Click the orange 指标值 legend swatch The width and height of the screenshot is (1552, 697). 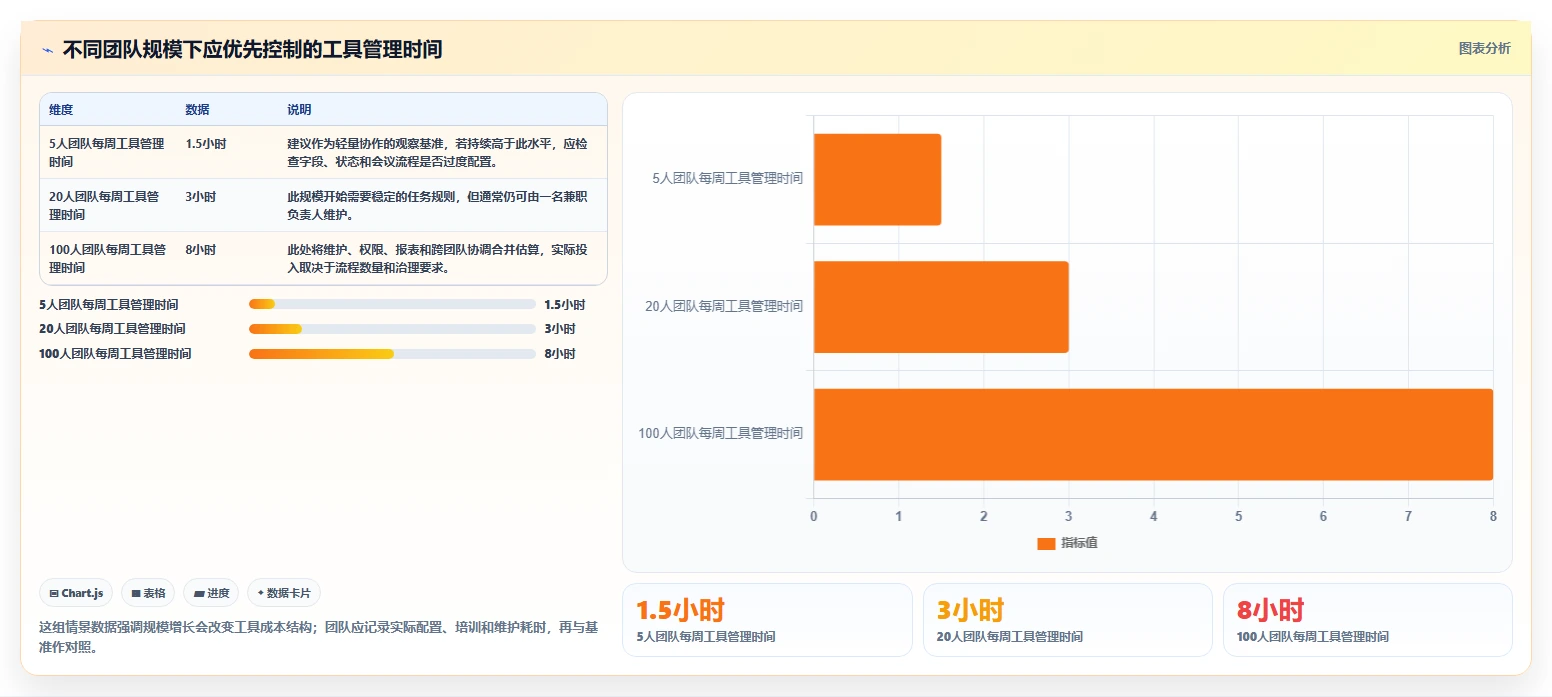pos(1046,544)
